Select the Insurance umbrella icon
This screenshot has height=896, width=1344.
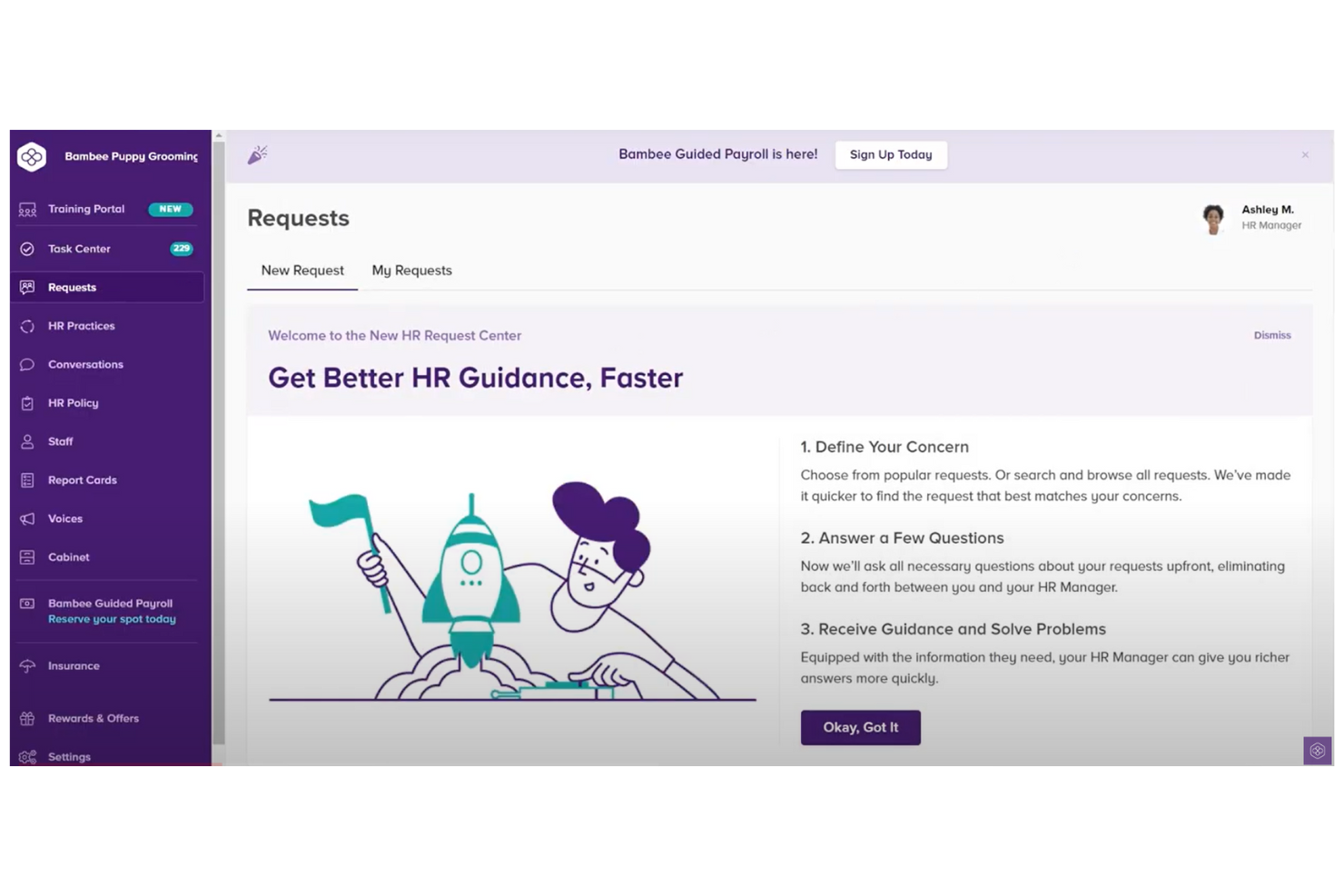tap(27, 665)
